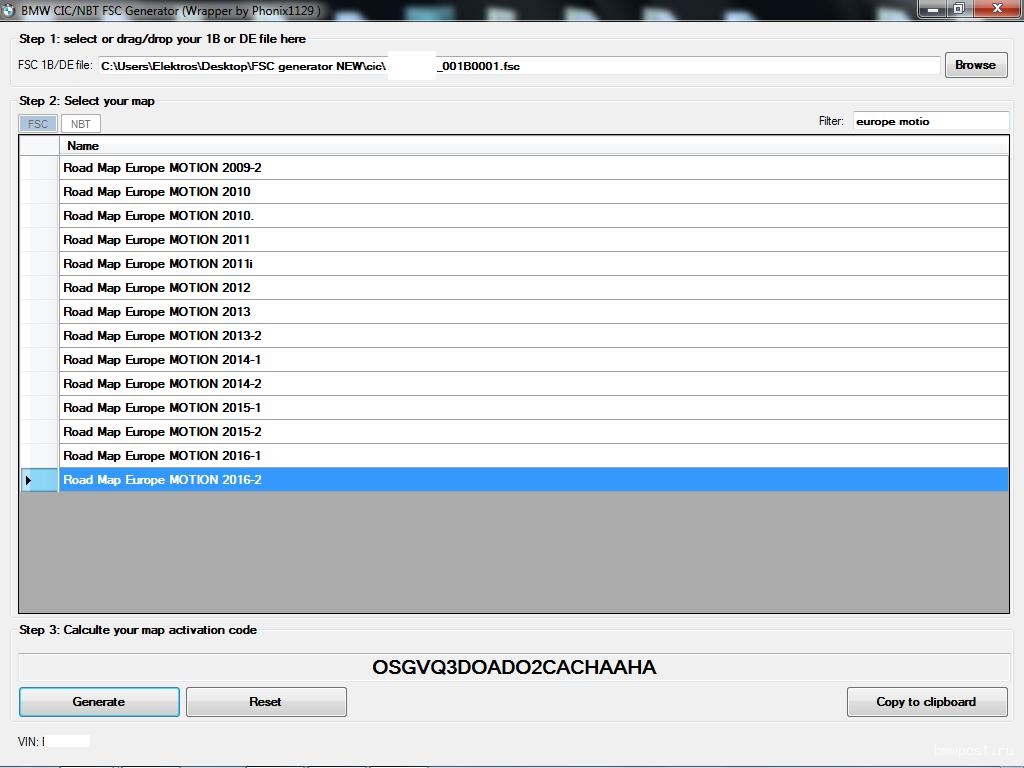Select Road Map Europe MOTION 2009-2

point(162,168)
